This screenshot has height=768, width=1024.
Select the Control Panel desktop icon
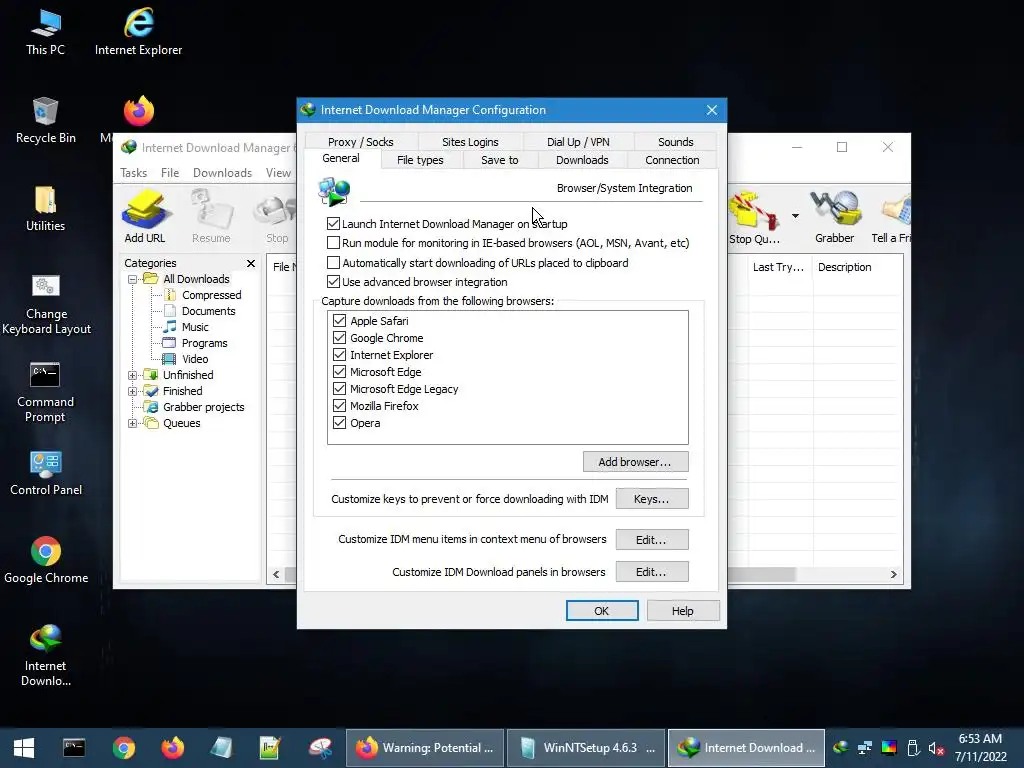[x=46, y=473]
